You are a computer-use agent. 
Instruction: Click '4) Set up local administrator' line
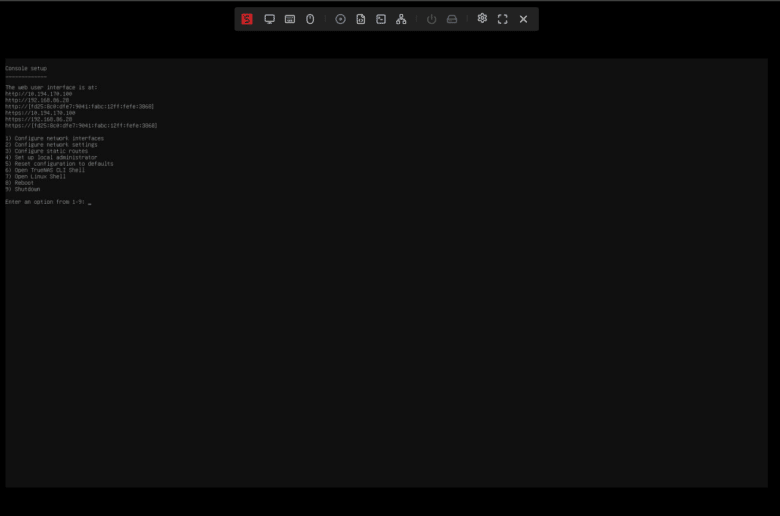pyautogui.click(x=51, y=157)
